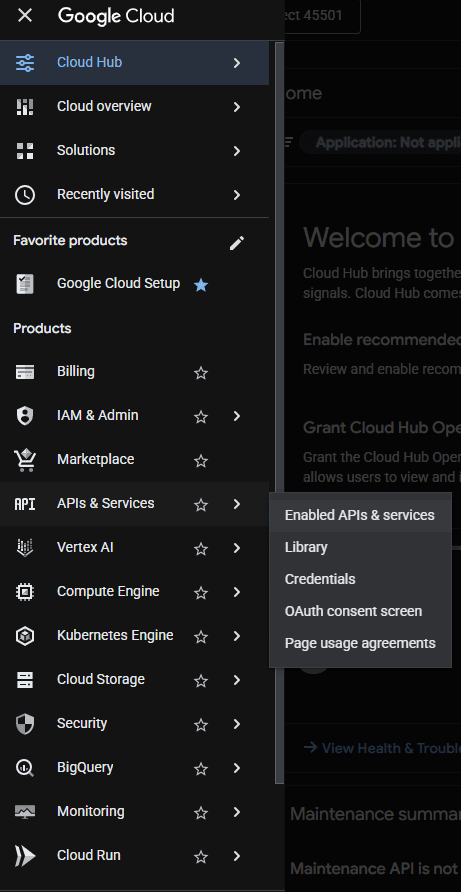Click the Google Cloud Setup checklist icon
This screenshot has width=461, height=892.
pyautogui.click(x=24, y=284)
